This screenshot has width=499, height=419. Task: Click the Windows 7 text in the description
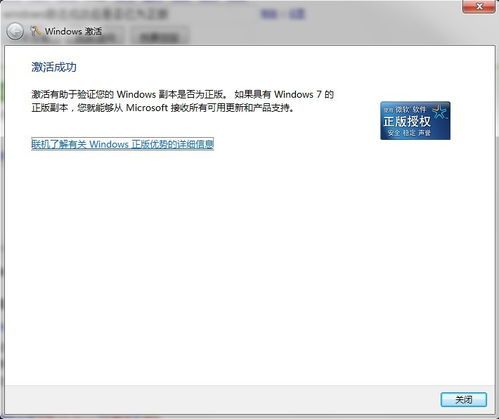click(298, 94)
